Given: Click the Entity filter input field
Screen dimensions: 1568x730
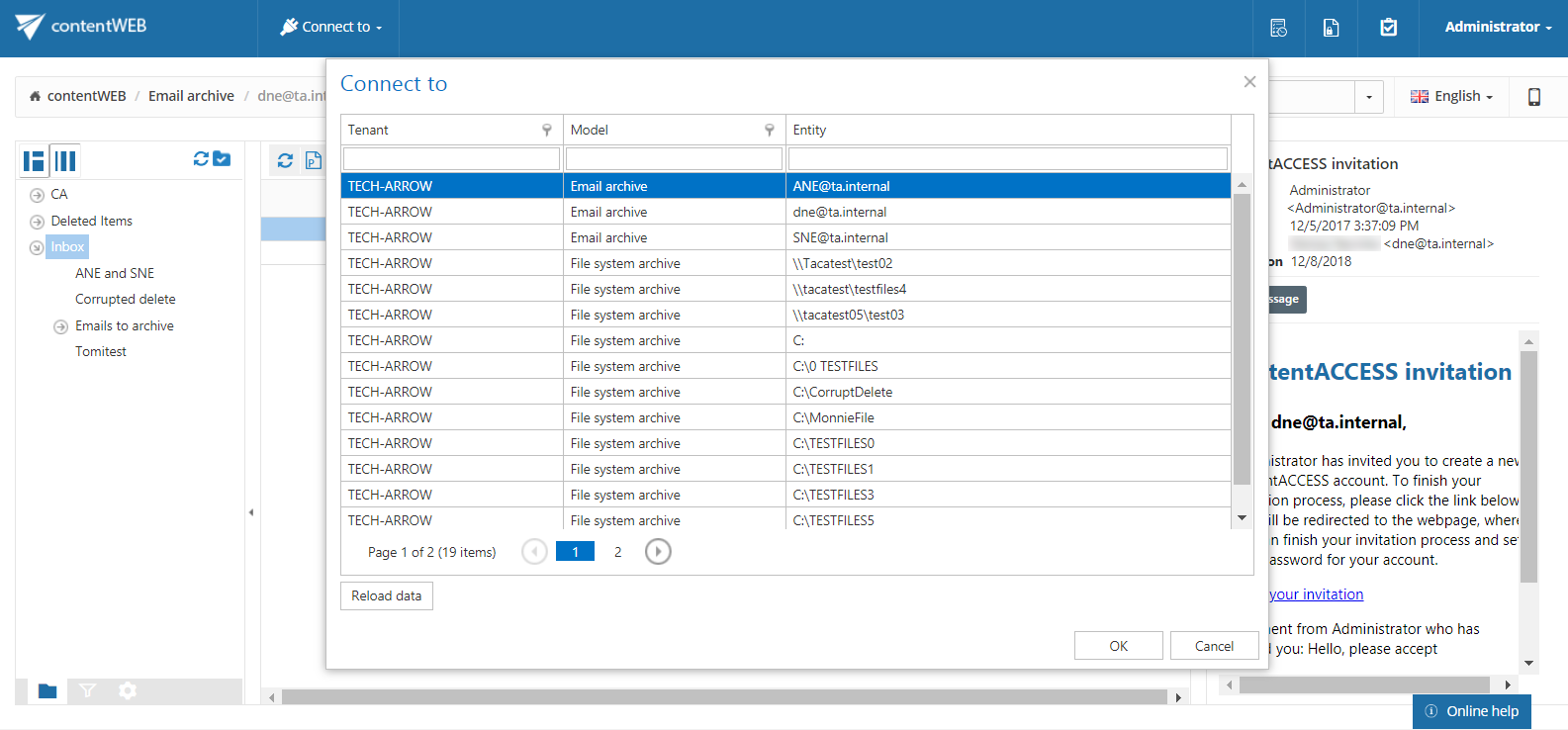Looking at the screenshot, I should [x=1008, y=158].
